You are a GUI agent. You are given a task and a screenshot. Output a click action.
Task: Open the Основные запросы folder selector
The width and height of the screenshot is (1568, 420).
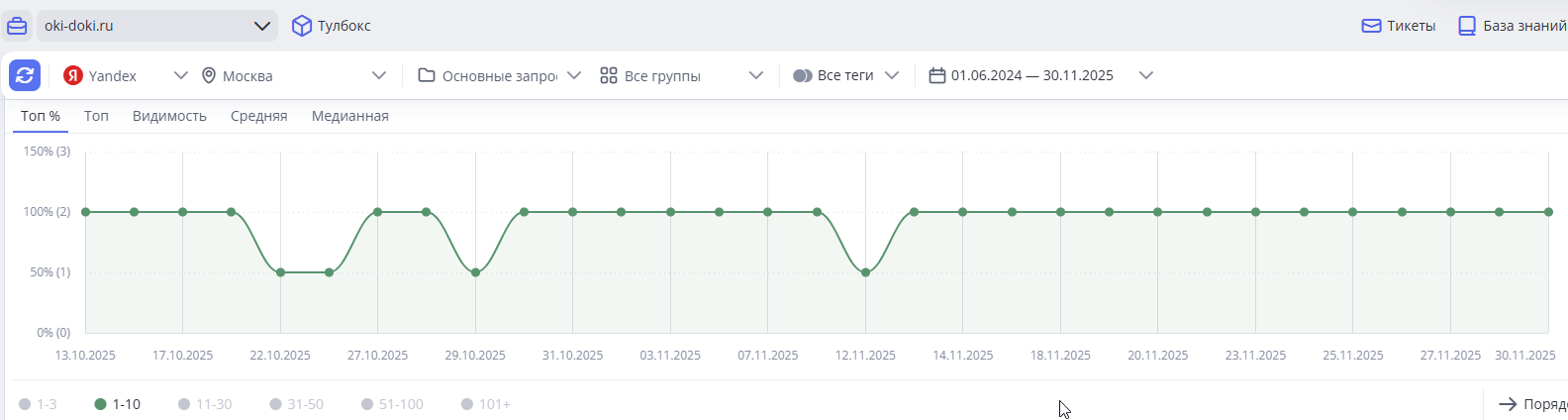pyautogui.click(x=499, y=75)
